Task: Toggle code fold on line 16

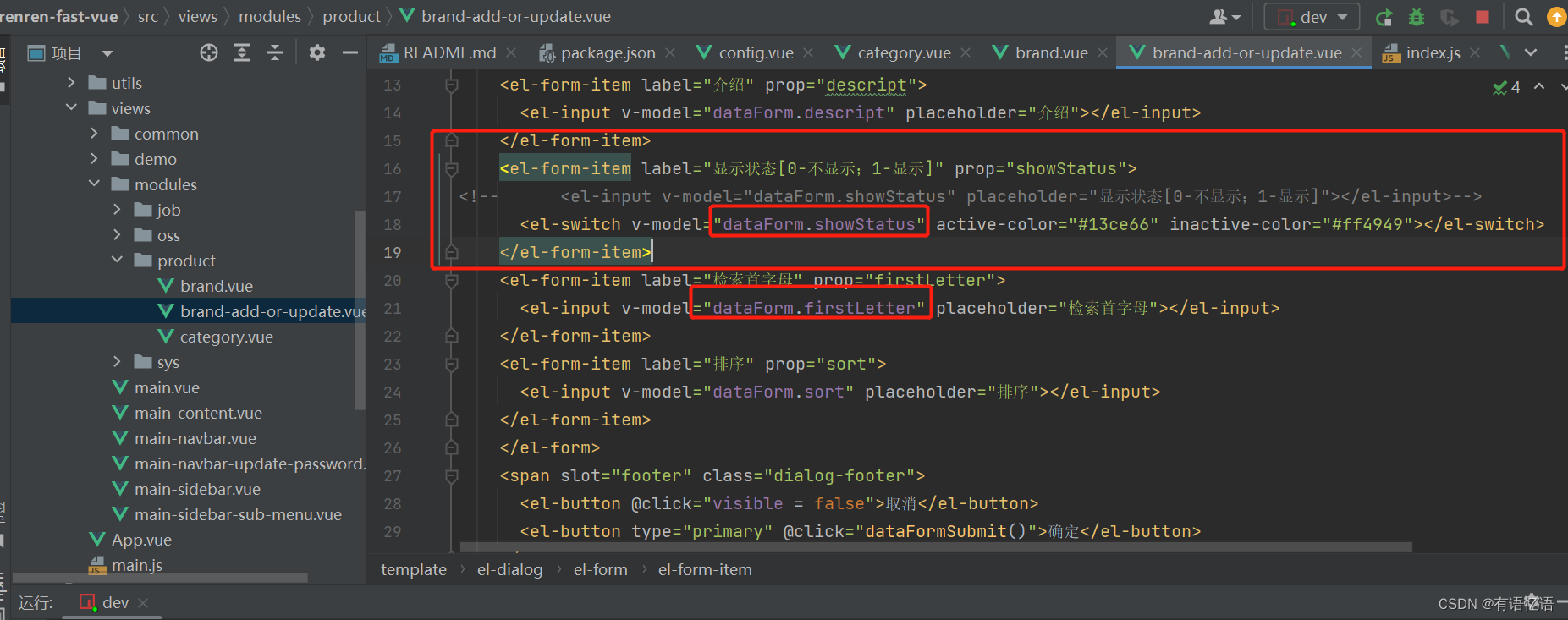Action: [x=452, y=168]
